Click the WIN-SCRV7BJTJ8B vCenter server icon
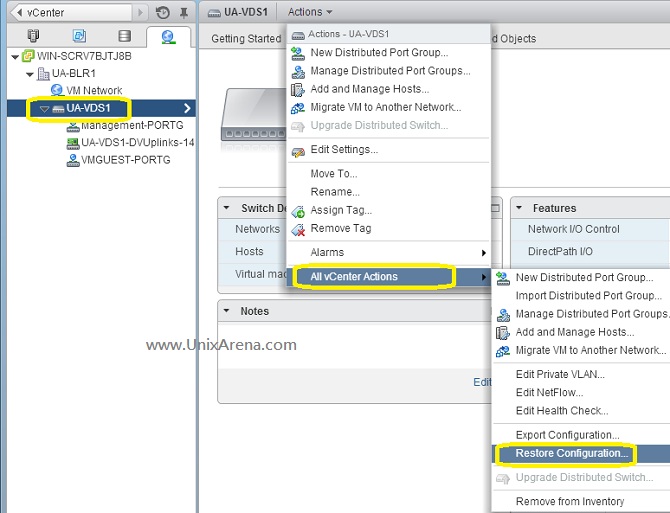Screen dimensions: 670x513 click(28, 56)
